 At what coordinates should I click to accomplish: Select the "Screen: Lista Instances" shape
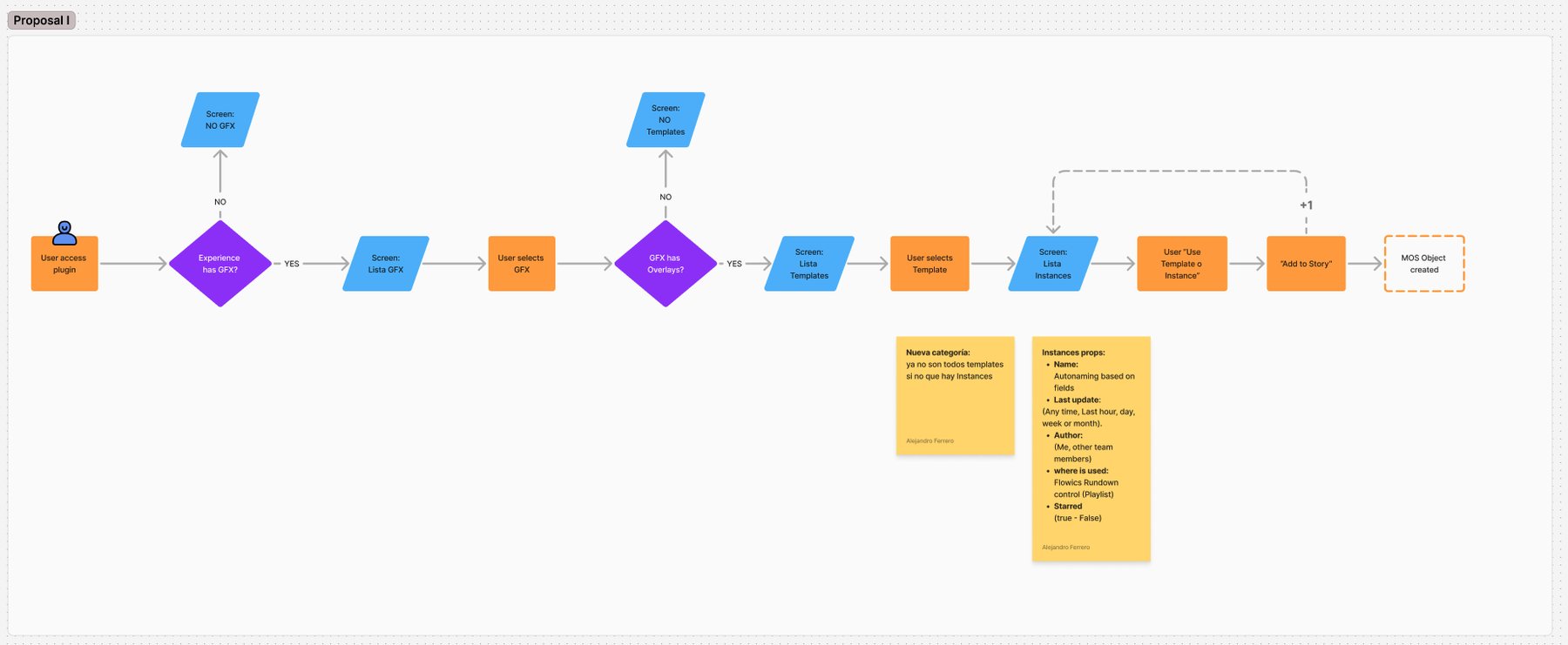click(x=1053, y=264)
